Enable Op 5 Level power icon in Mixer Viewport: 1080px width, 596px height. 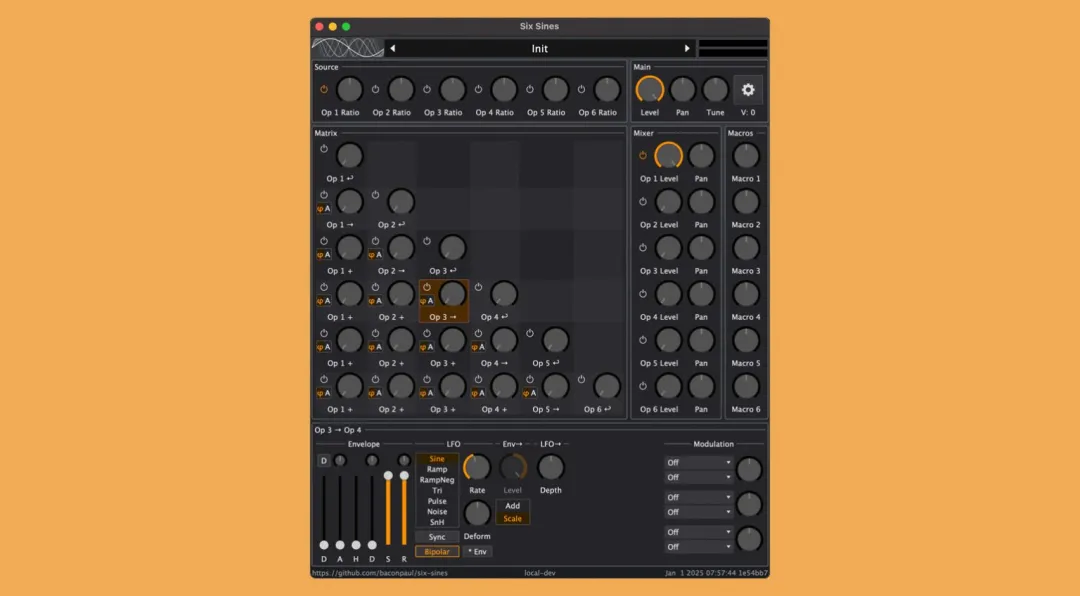point(643,340)
